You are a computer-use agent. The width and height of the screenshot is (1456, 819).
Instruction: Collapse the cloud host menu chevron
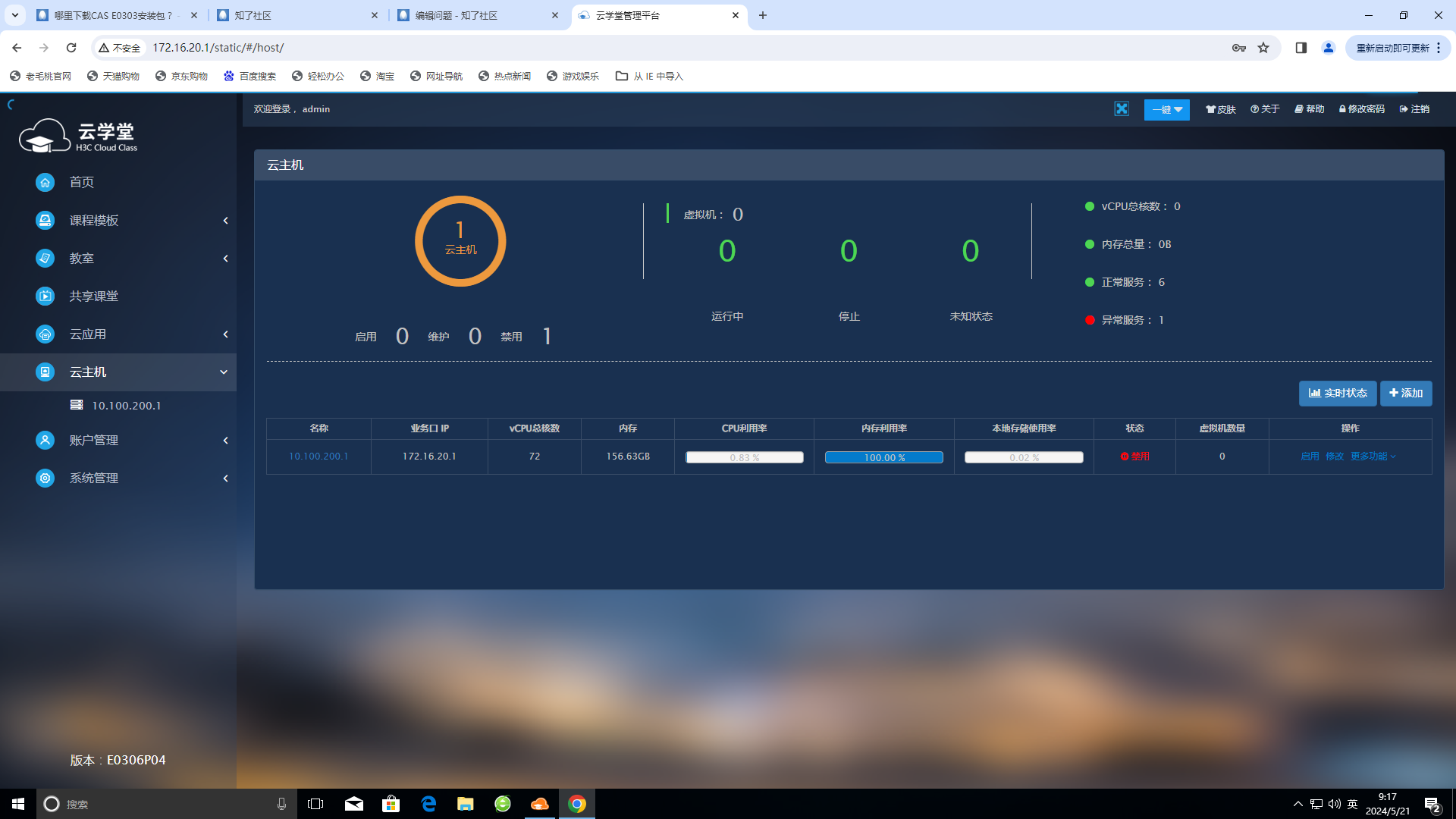(224, 372)
